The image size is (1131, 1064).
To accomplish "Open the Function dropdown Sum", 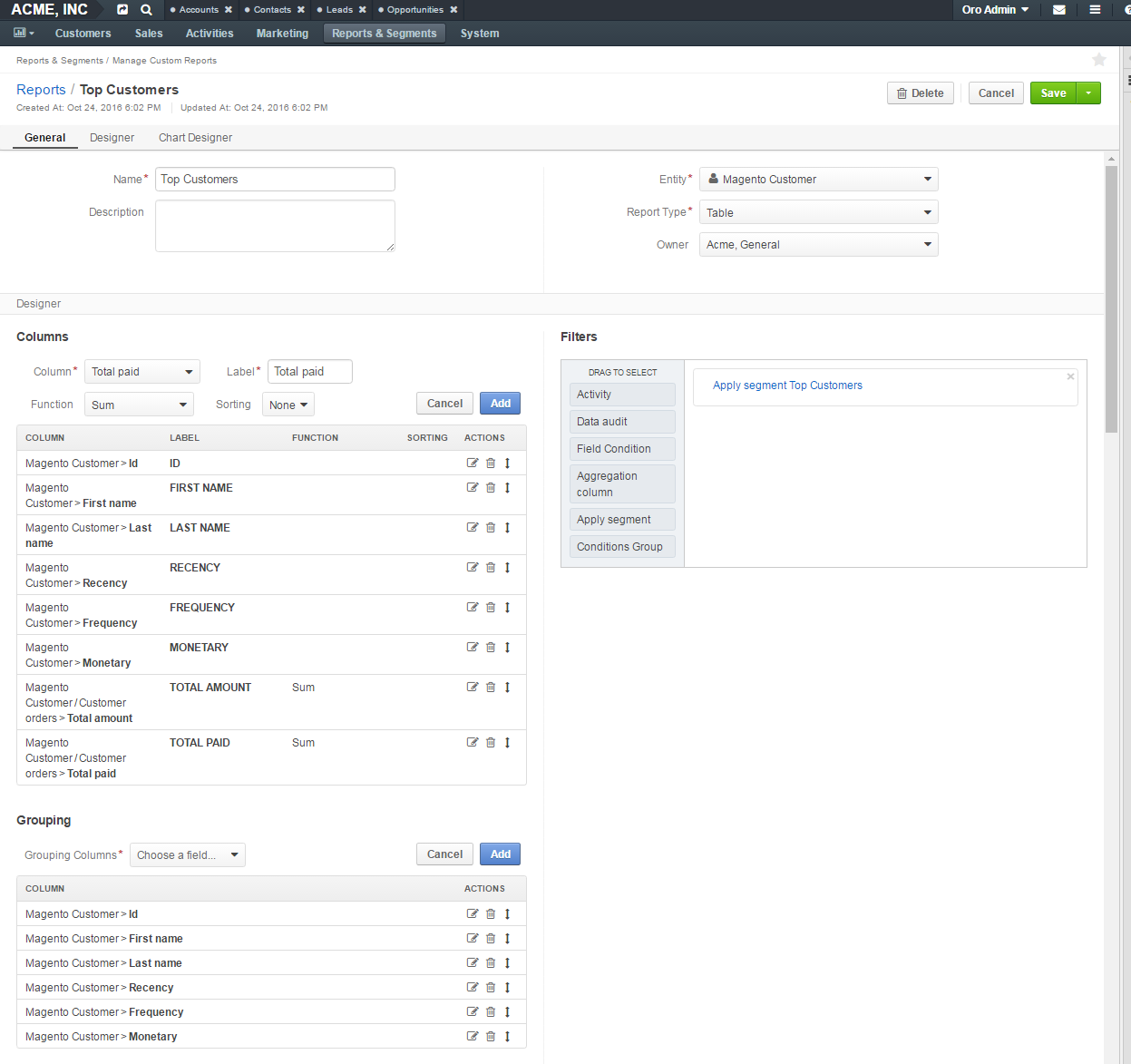I will coord(140,405).
